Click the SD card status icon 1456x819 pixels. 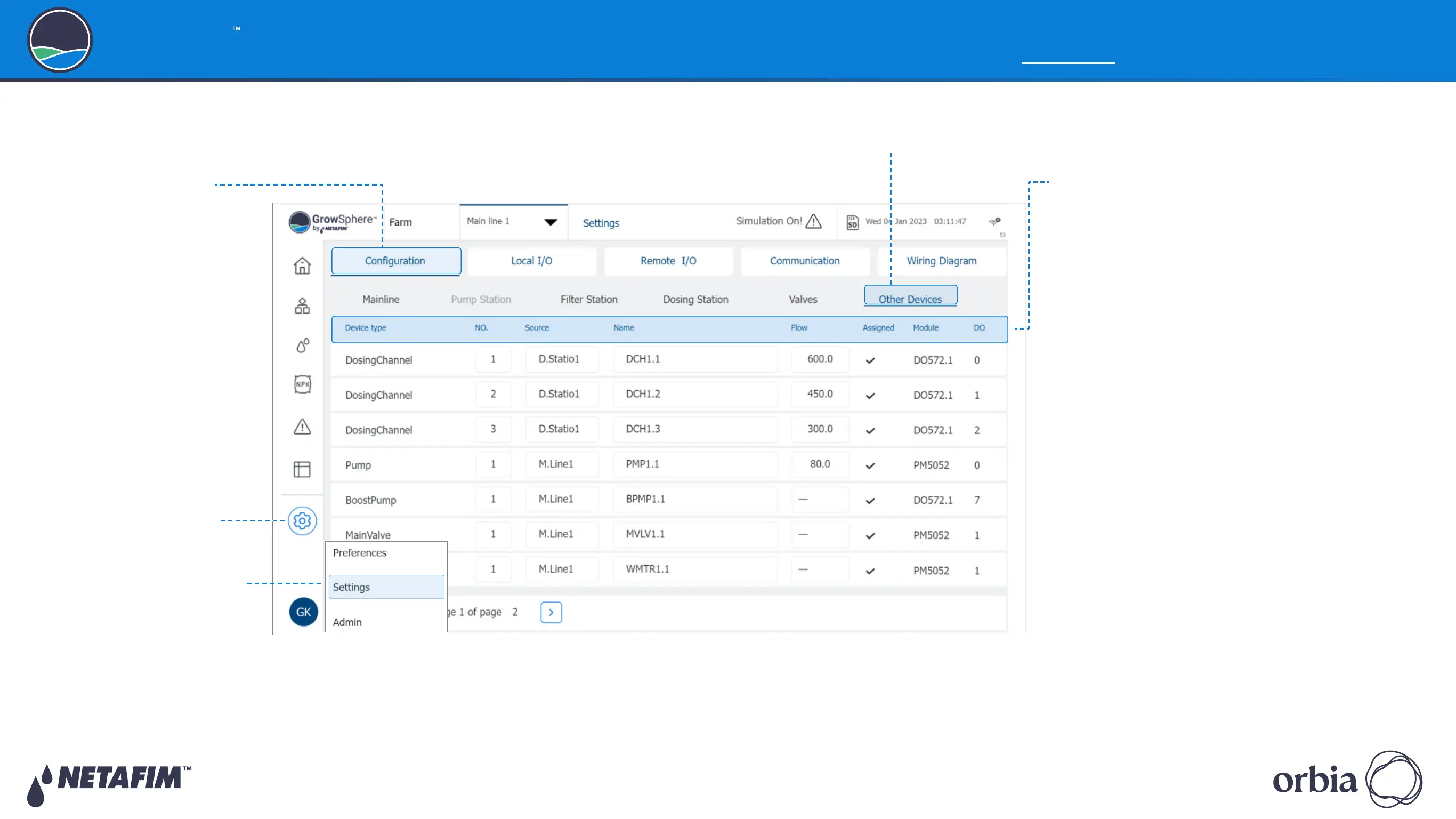point(852,222)
